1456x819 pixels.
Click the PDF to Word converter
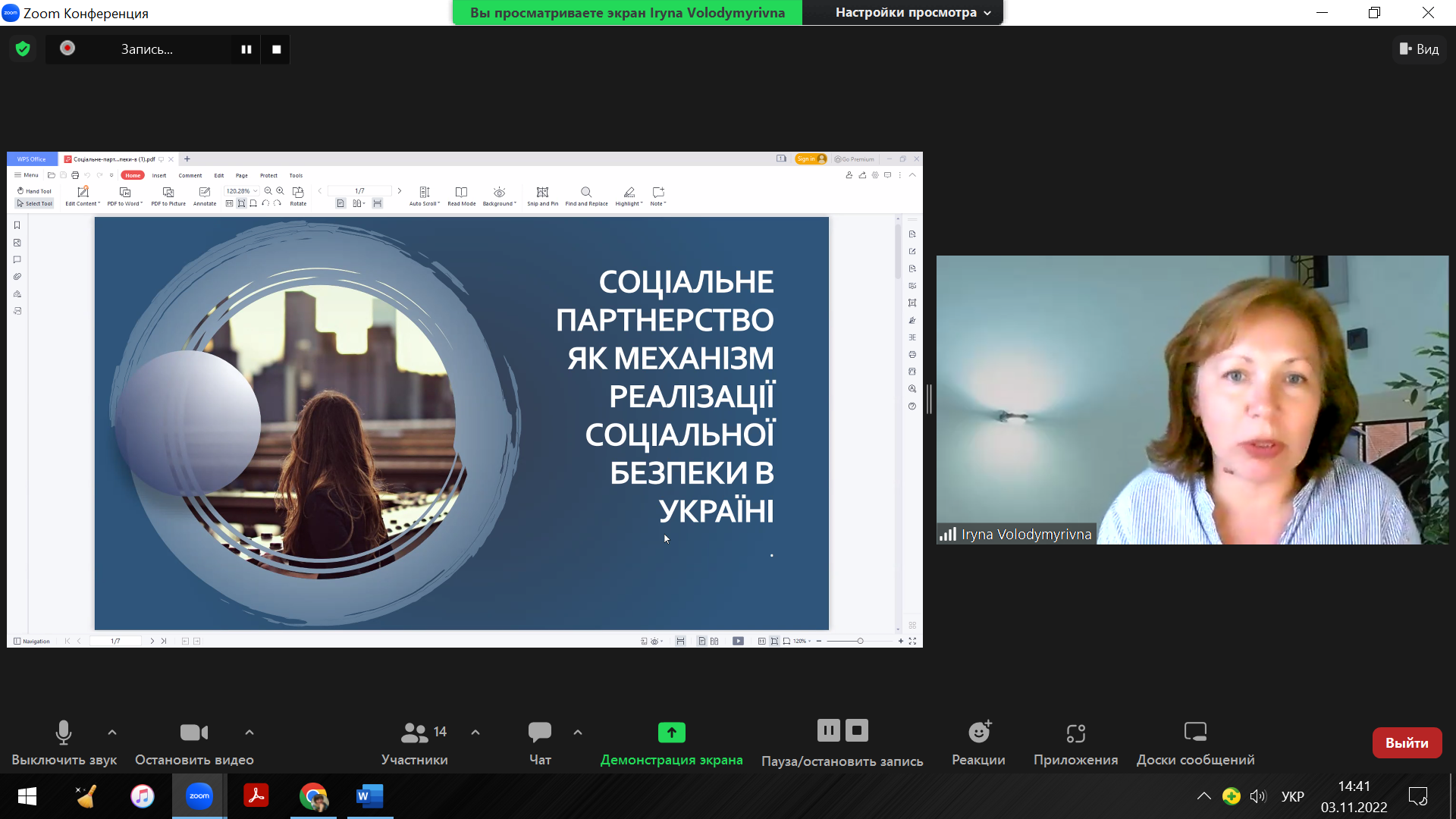click(x=125, y=196)
